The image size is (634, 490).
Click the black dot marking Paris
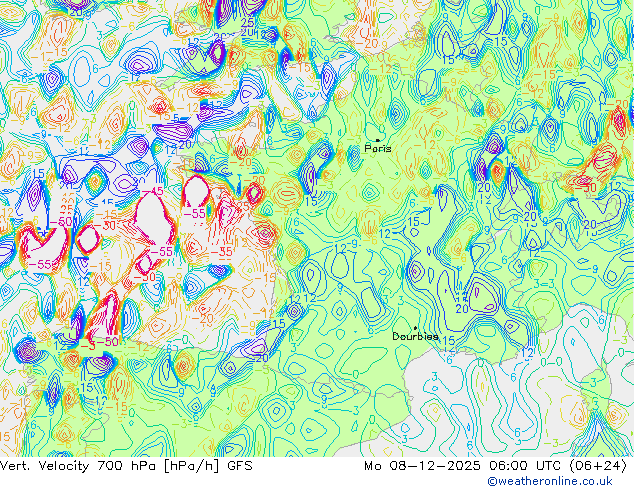[378, 140]
